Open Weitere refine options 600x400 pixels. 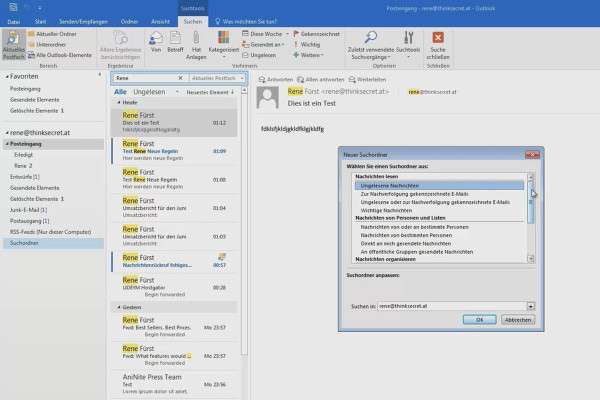[308, 55]
